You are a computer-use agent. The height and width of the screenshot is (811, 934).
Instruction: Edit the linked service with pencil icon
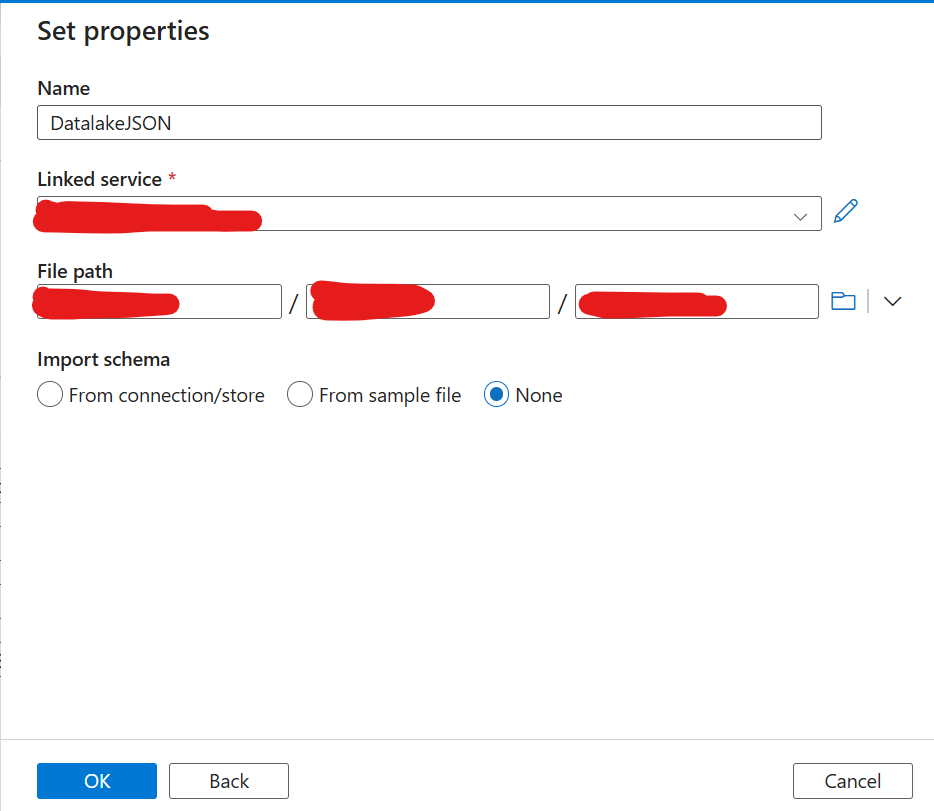click(845, 212)
